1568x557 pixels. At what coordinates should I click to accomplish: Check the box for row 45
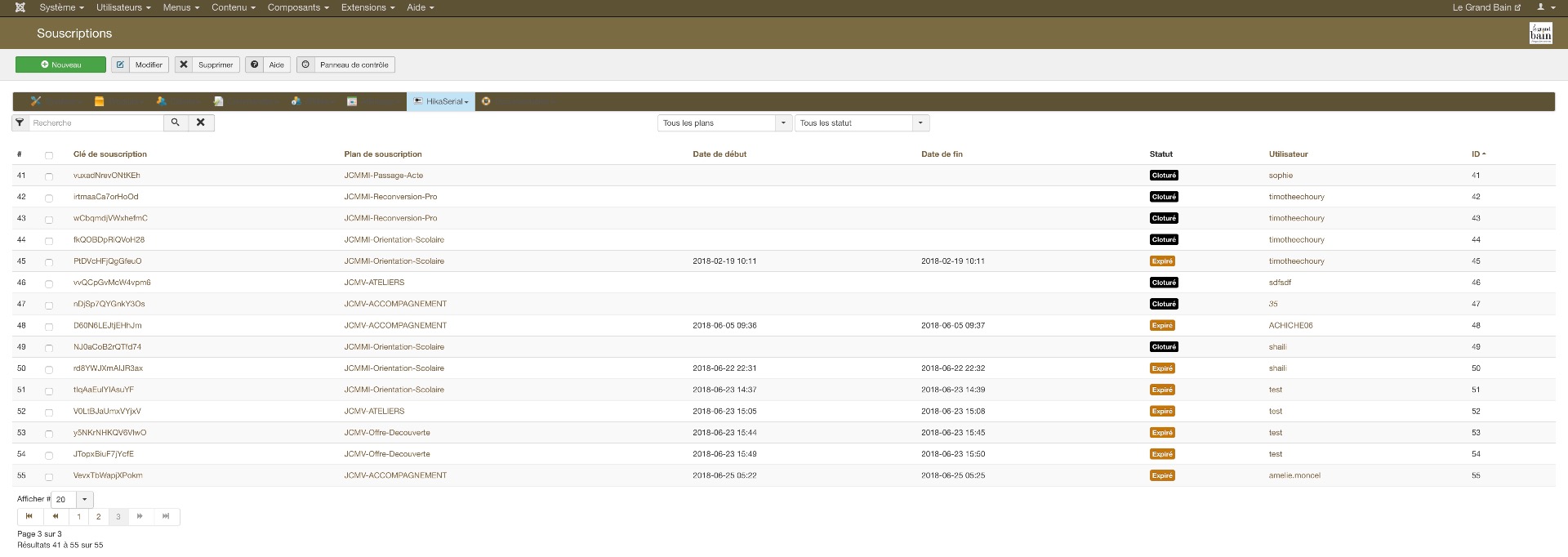tap(49, 262)
